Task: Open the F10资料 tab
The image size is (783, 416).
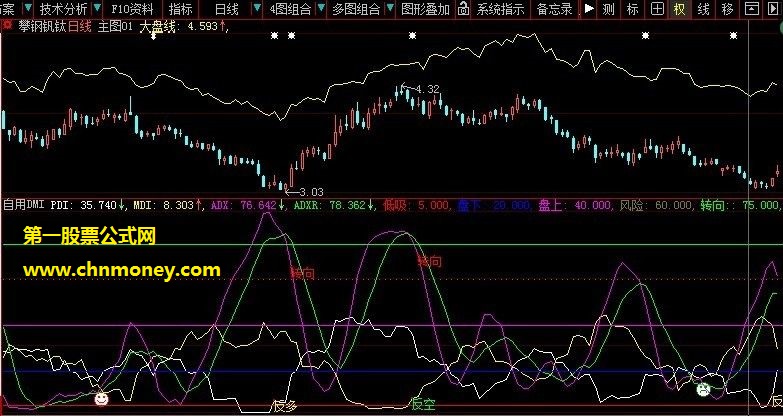Action: pos(132,8)
